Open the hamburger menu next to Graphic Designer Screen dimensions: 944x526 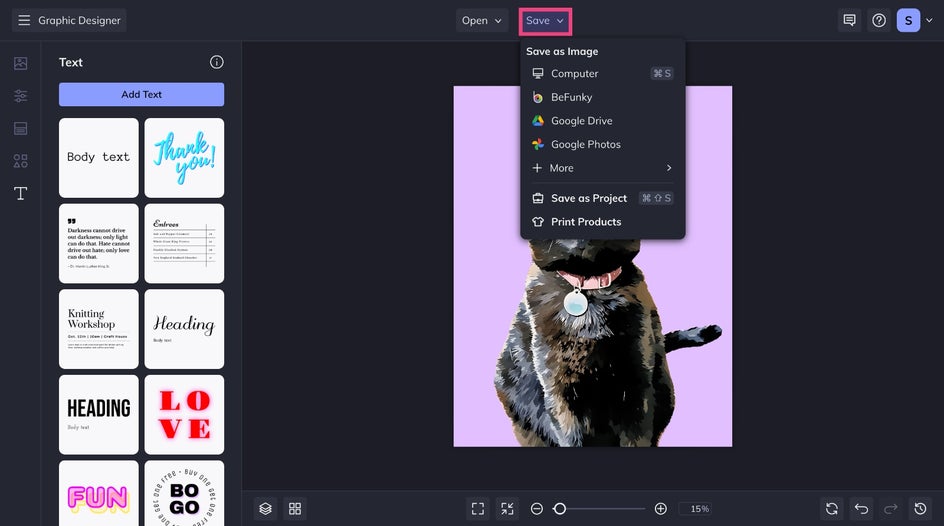[23, 20]
